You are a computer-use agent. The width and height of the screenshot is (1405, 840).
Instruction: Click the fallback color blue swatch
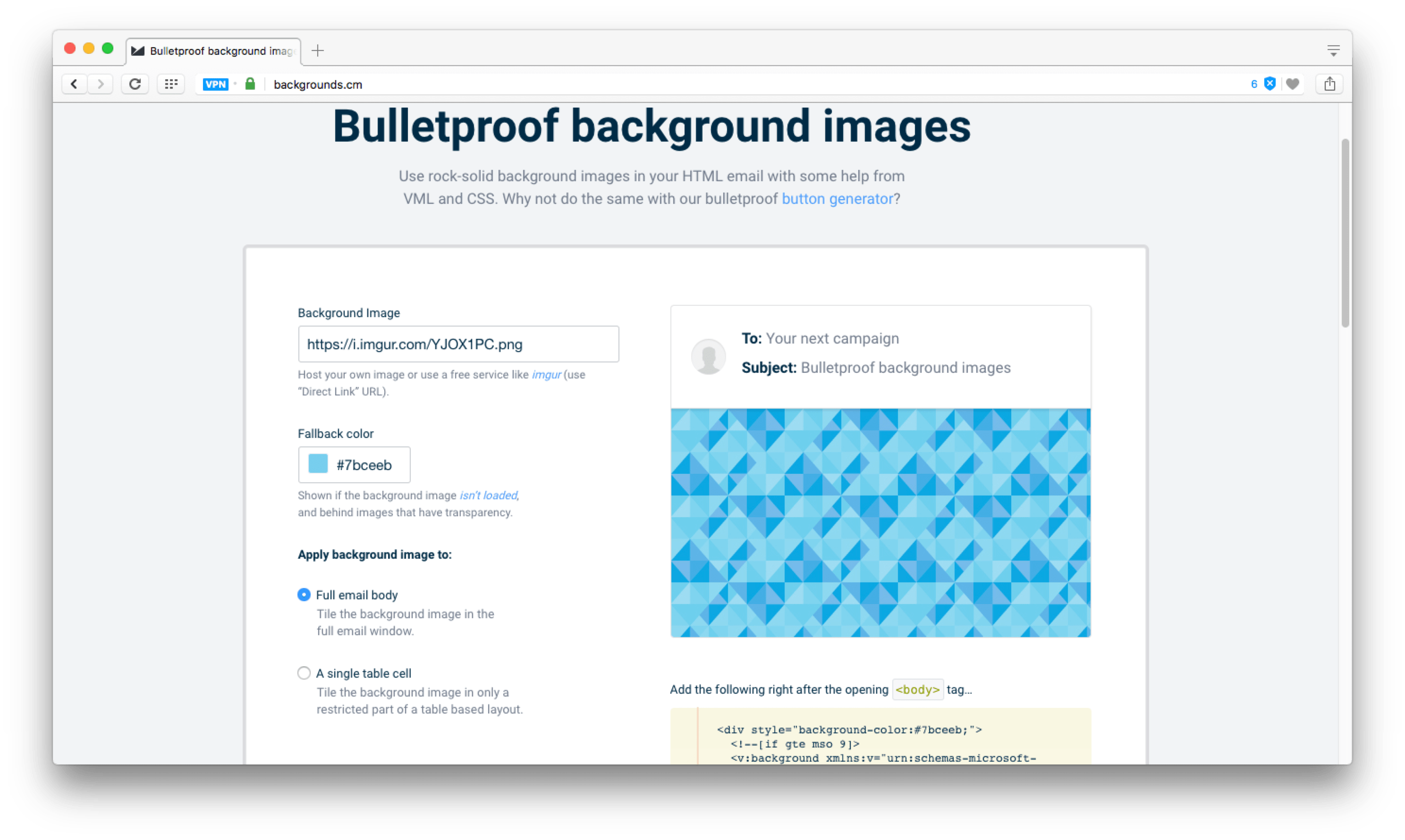(318, 464)
